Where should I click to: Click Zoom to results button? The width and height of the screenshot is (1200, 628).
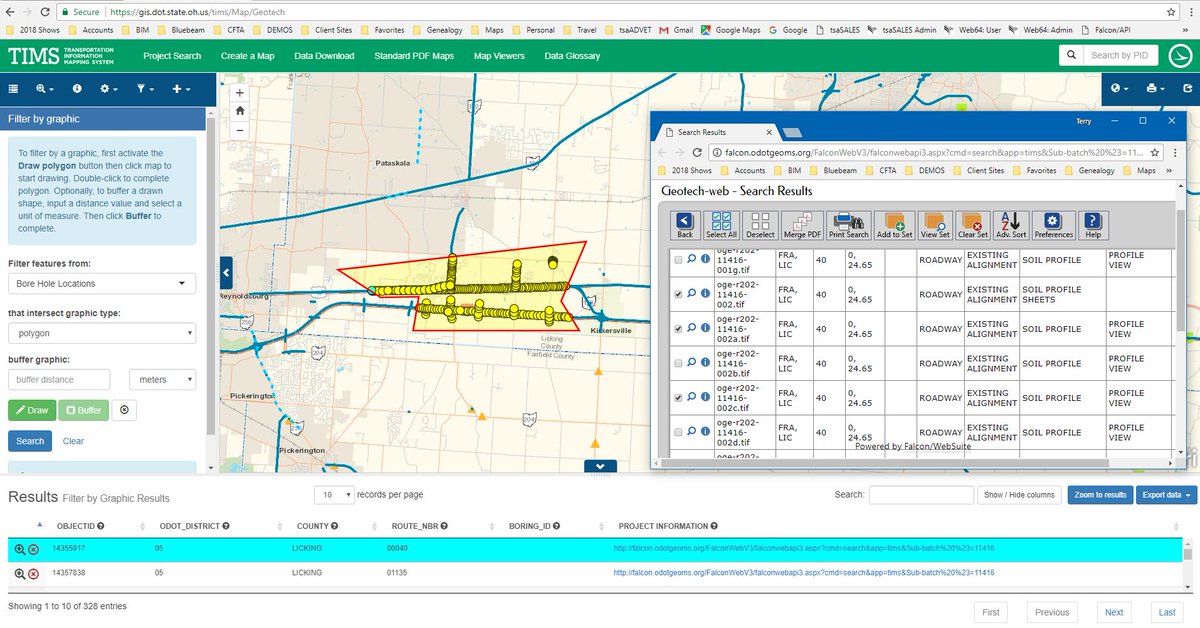[1099, 494]
